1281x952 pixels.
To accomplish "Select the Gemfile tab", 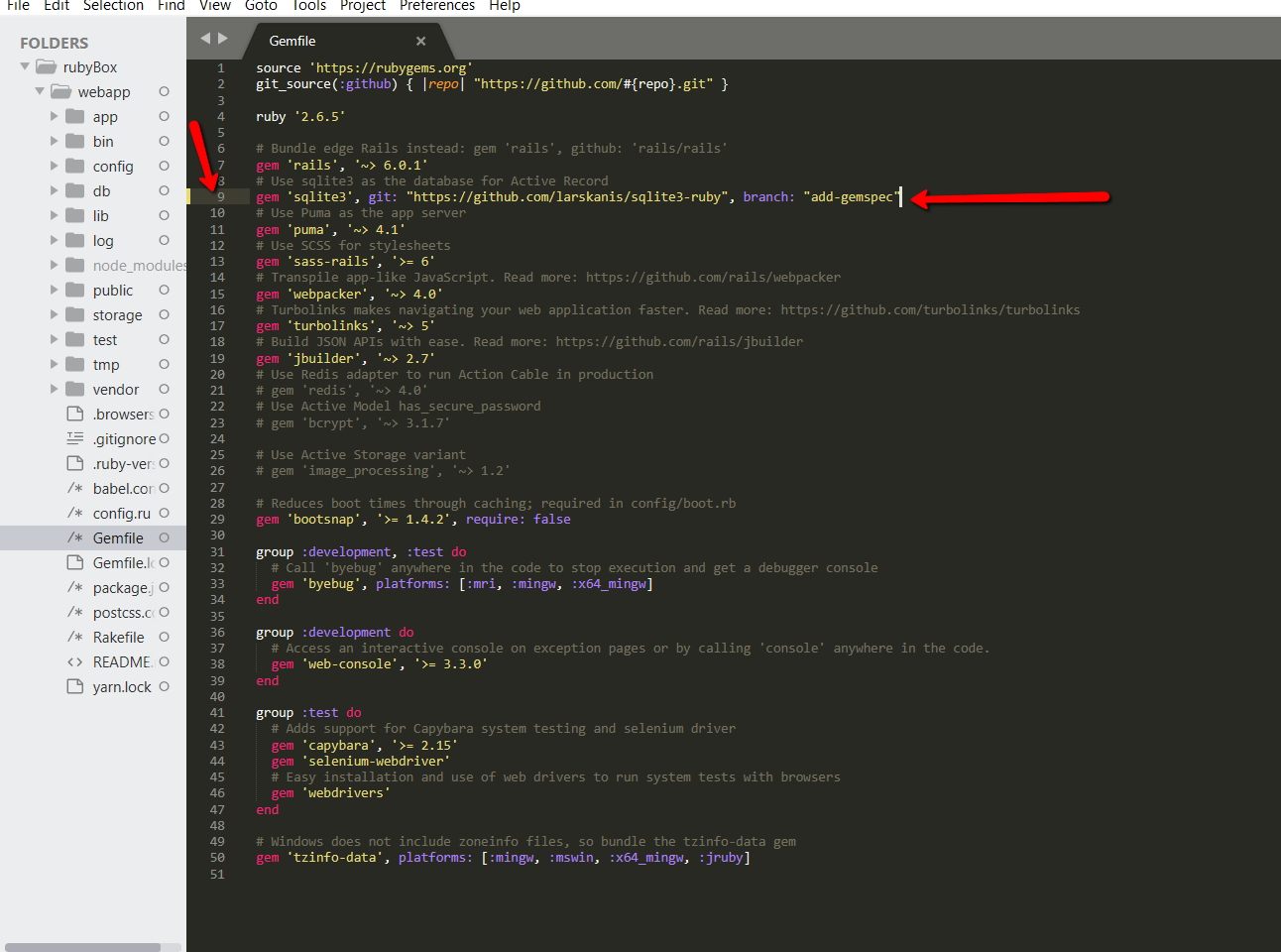I will 291,41.
